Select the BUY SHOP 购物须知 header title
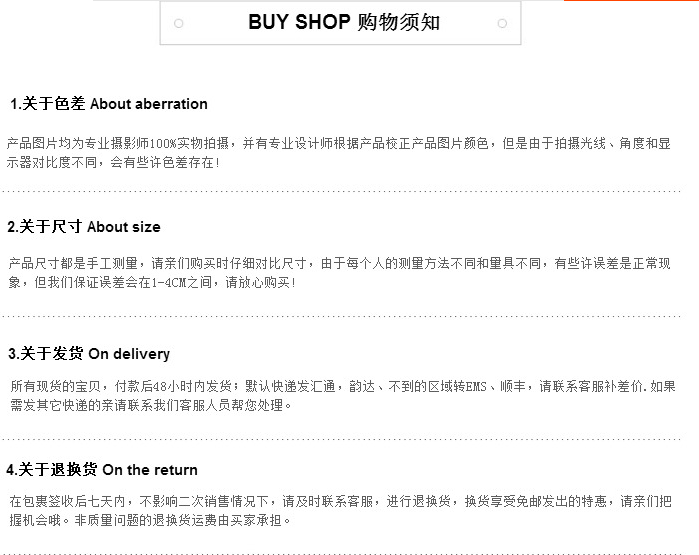 pos(344,23)
